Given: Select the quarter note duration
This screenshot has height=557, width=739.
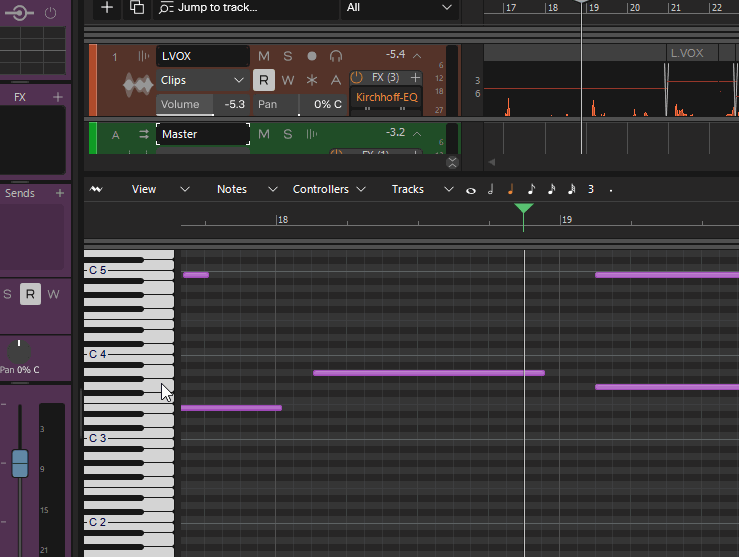Looking at the screenshot, I should (x=510, y=189).
